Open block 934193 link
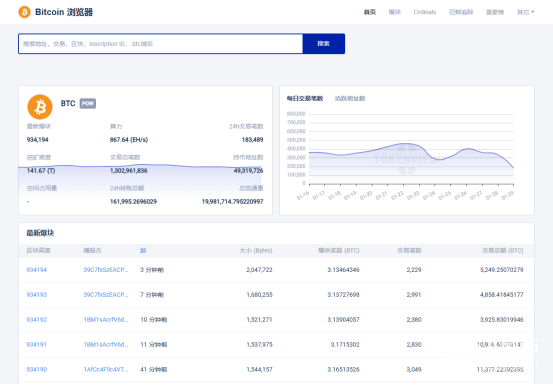This screenshot has height=385, width=553. pos(37,295)
